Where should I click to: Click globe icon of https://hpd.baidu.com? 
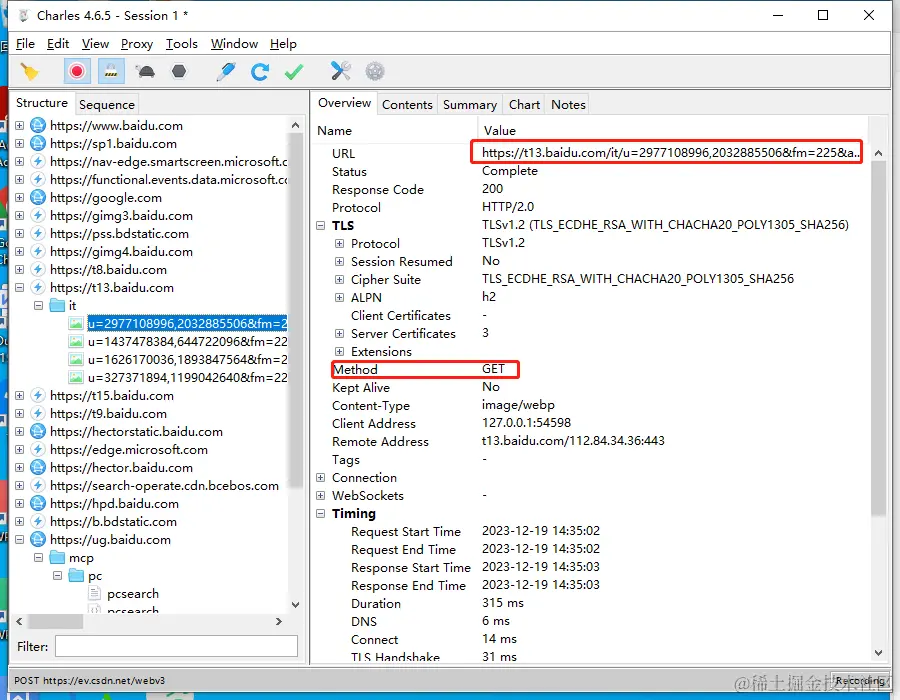(38, 504)
